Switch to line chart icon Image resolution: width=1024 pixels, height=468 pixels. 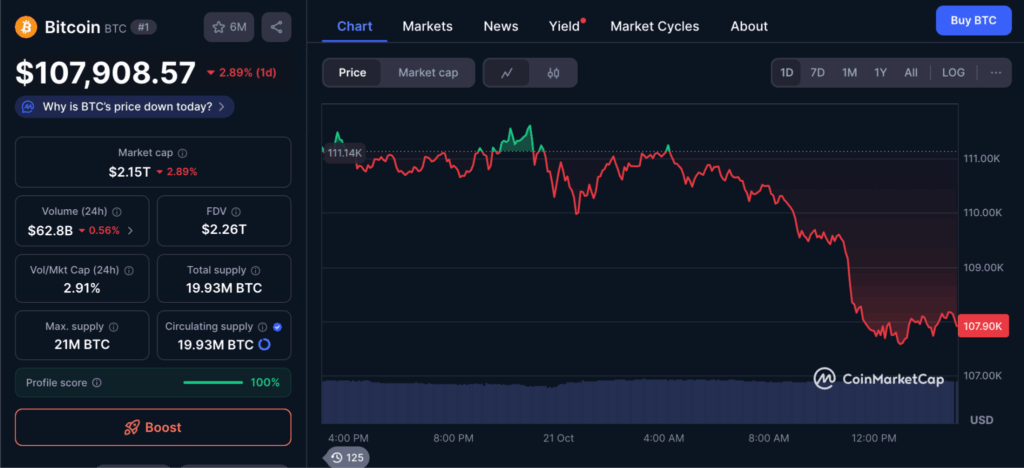[x=507, y=73]
